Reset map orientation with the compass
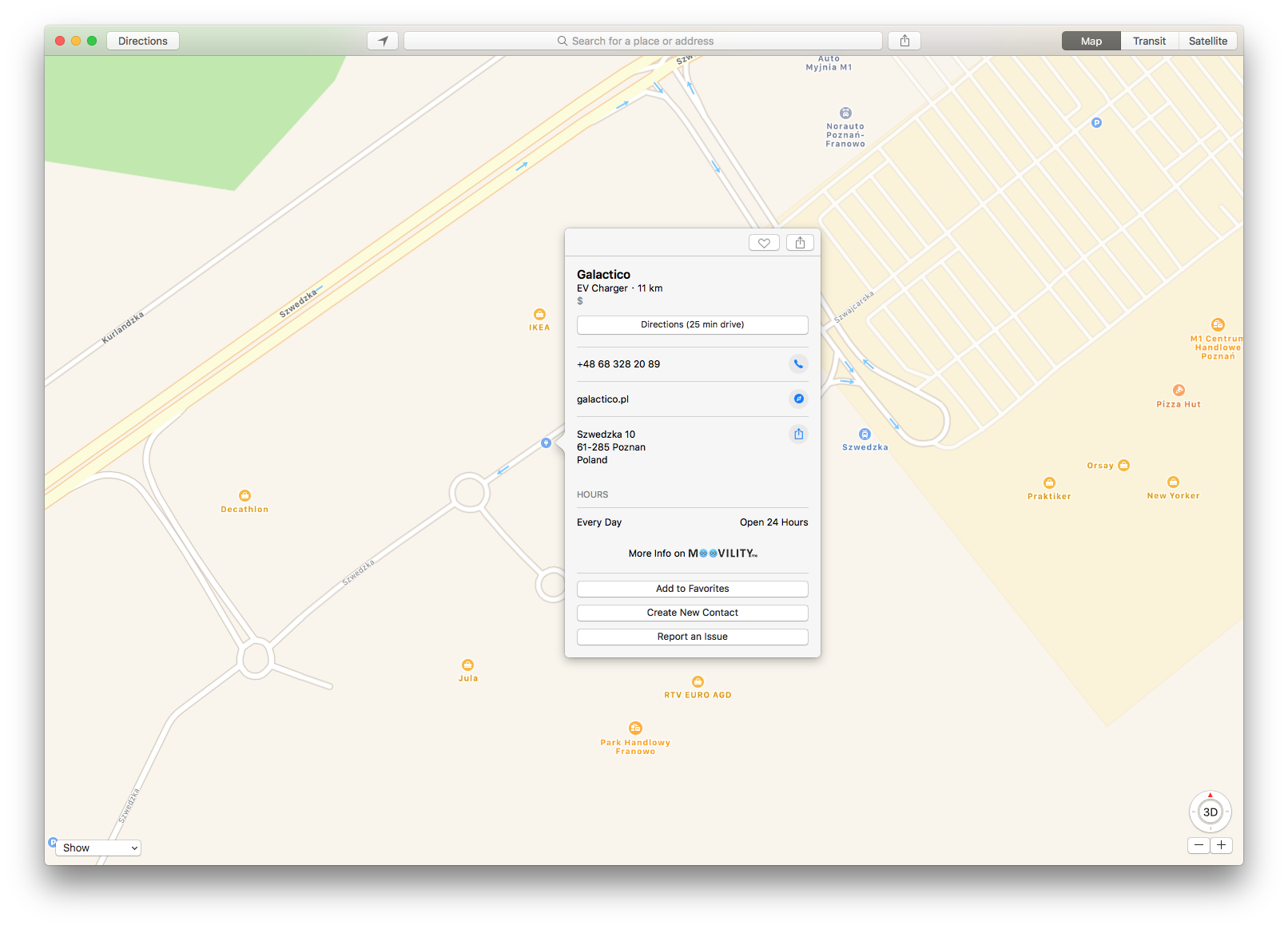1288x929 pixels. tap(1210, 796)
